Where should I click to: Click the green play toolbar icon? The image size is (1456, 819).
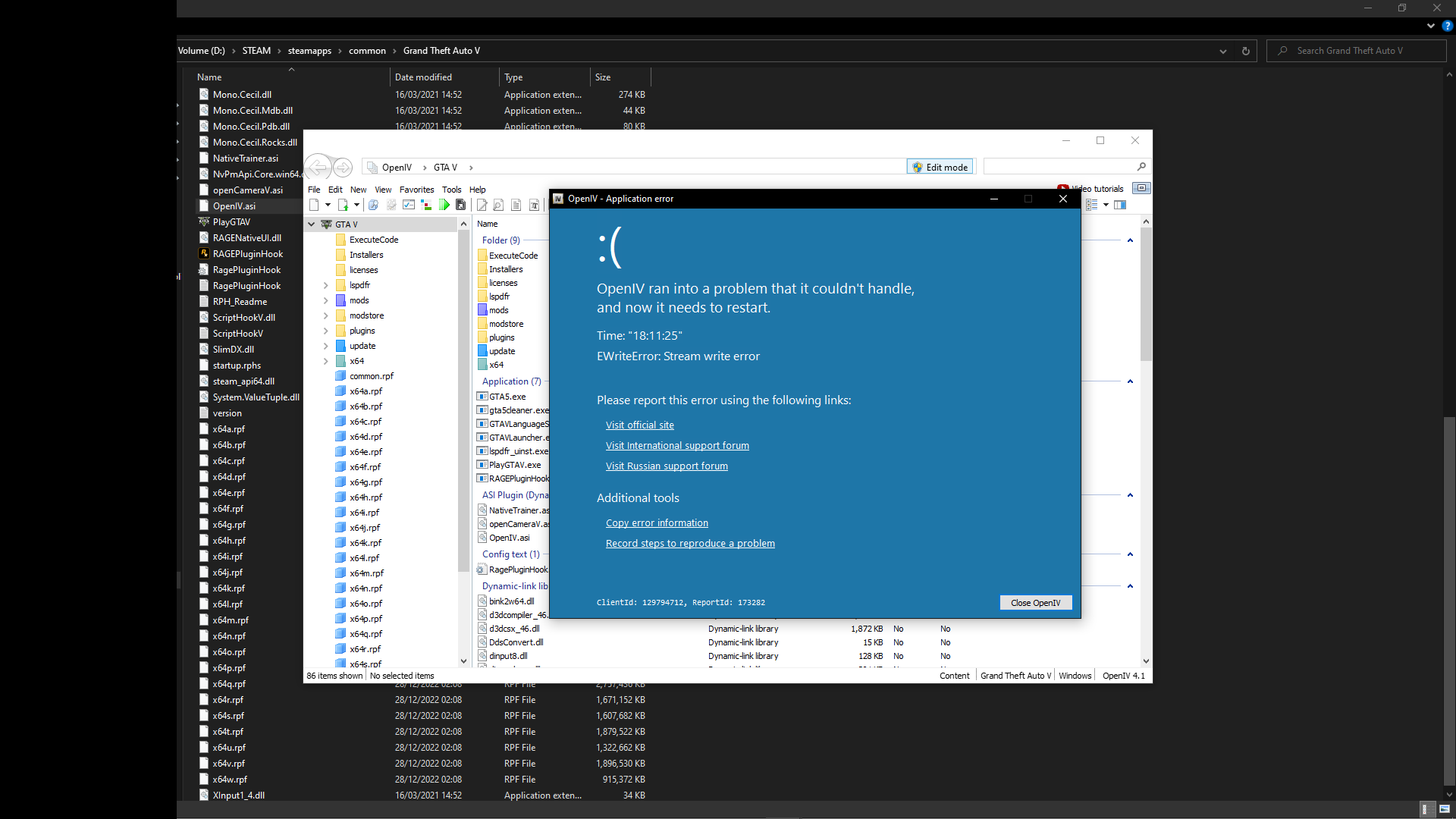pyautogui.click(x=444, y=205)
